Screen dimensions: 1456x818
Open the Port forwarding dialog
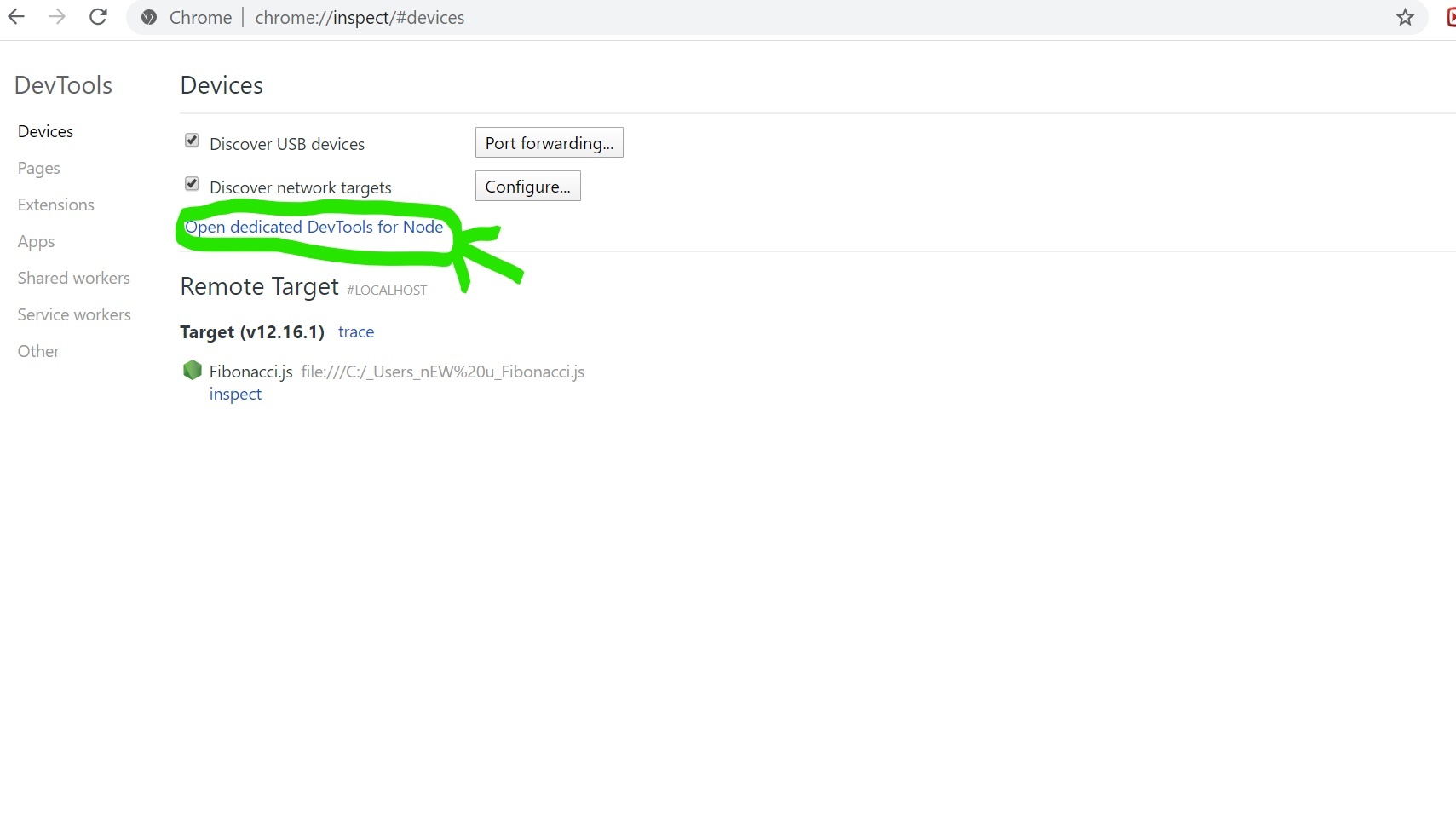549,143
